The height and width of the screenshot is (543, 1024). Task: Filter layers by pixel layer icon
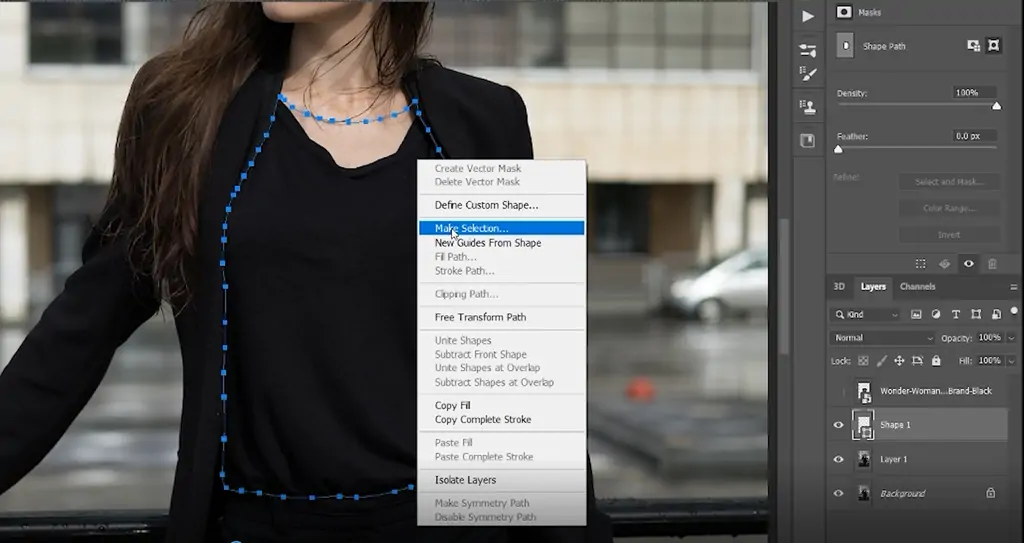(916, 314)
